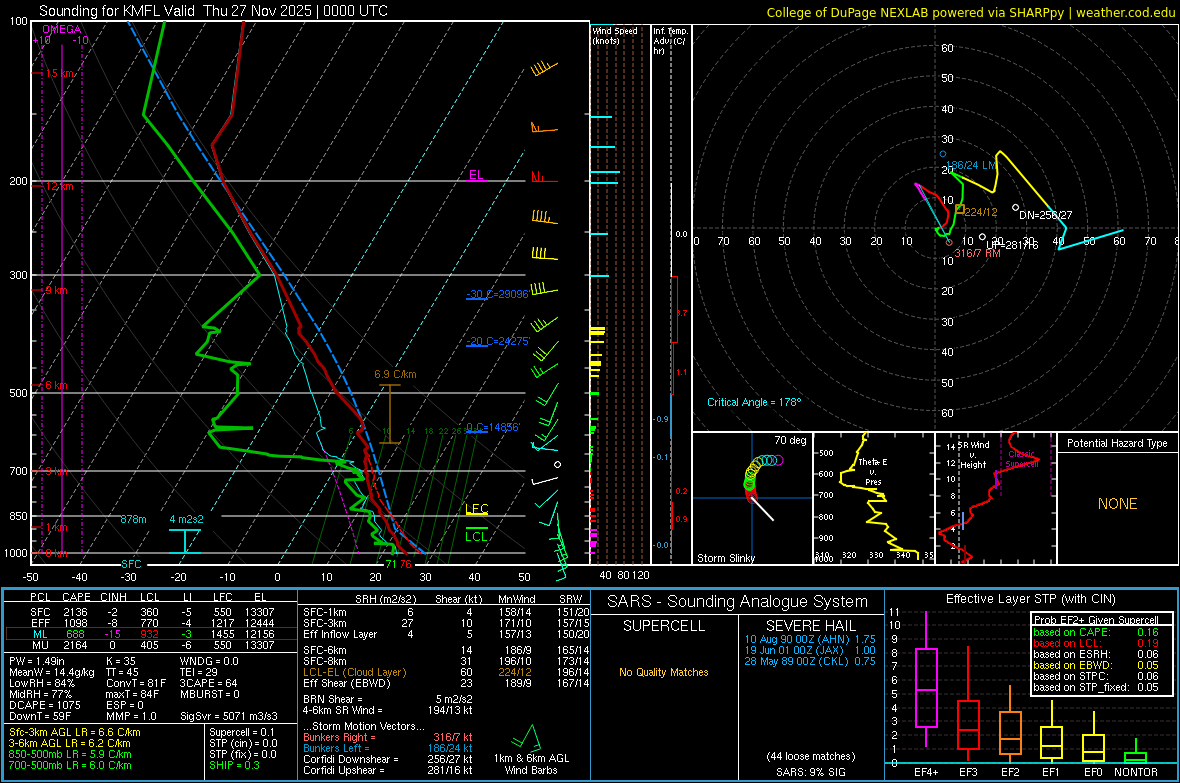Click the magenta 'Classic Supercell' label
This screenshot has height=783, width=1180.
(1022, 459)
